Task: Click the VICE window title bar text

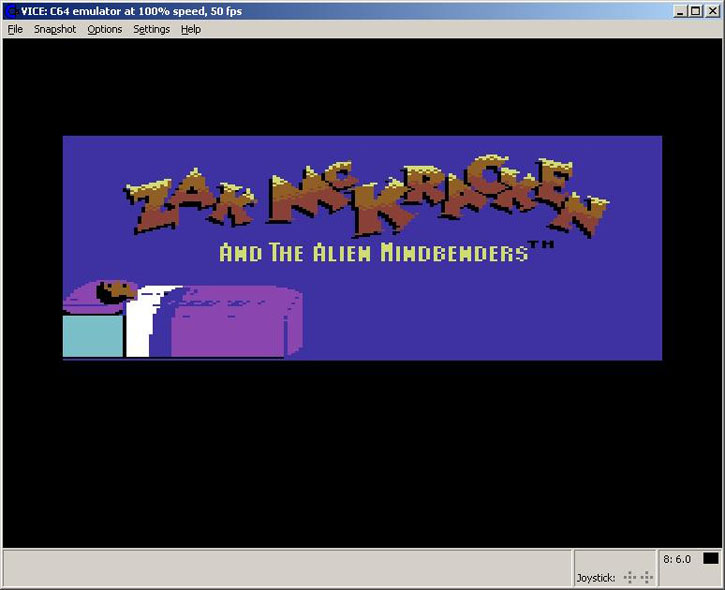Action: [131, 11]
